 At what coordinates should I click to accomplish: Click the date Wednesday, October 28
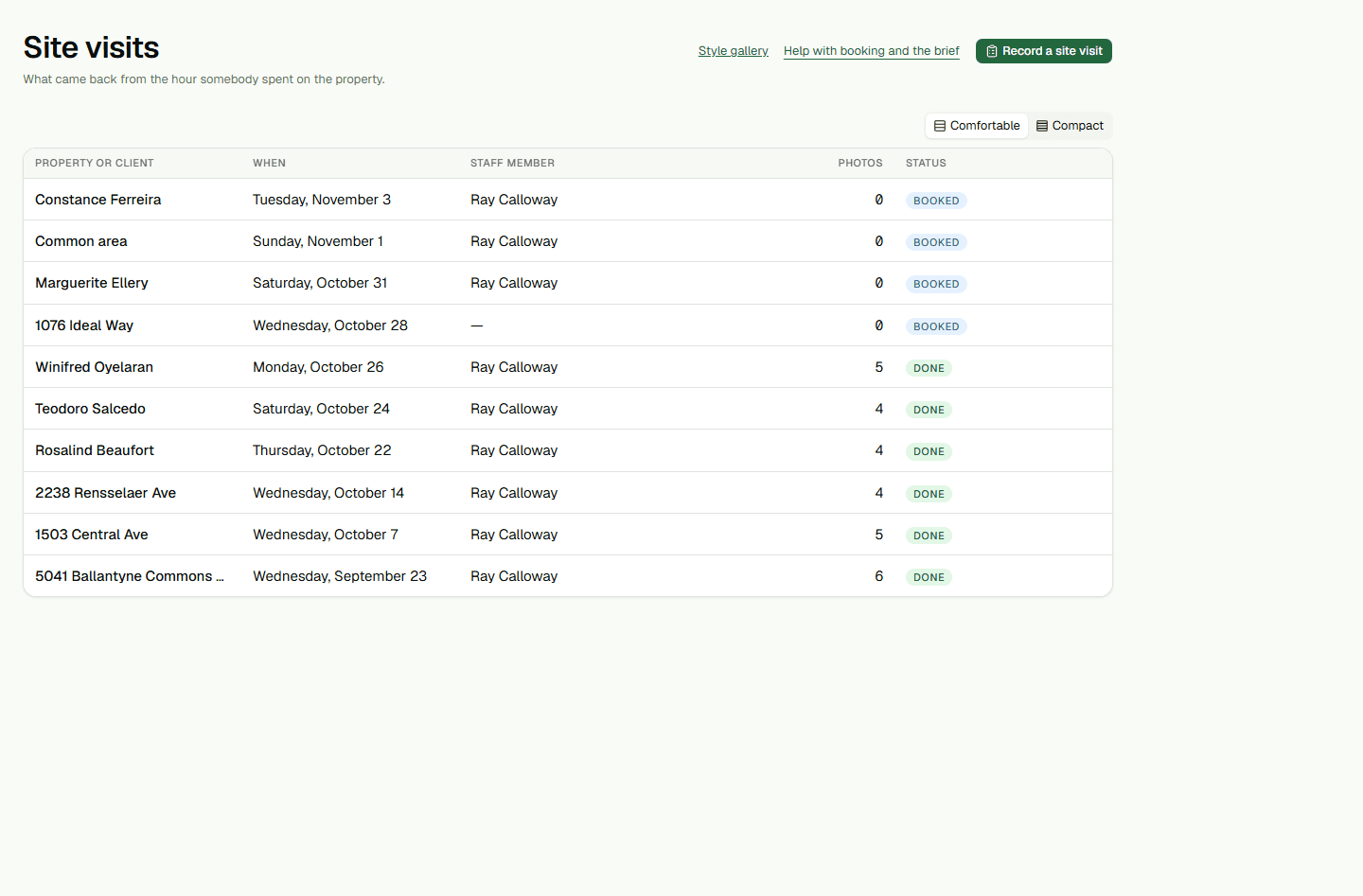[330, 325]
